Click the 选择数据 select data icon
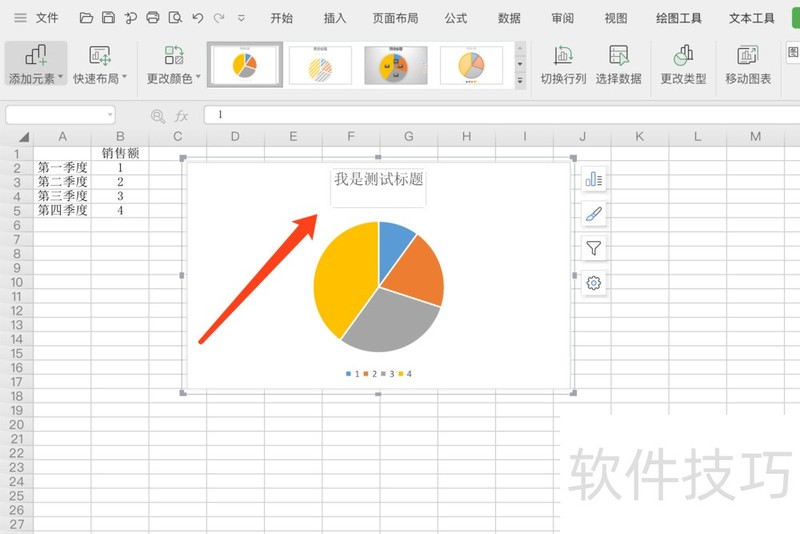Viewport: 800px width, 534px height. [618, 56]
